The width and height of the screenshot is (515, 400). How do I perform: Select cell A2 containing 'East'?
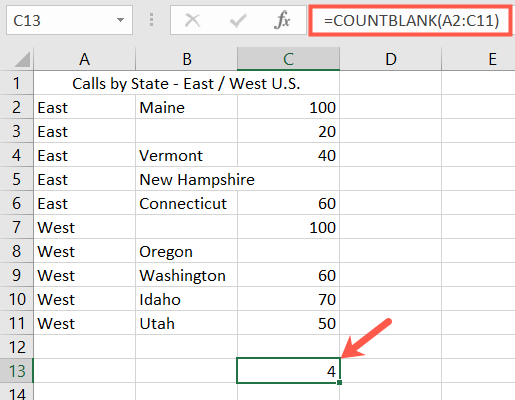click(x=85, y=107)
